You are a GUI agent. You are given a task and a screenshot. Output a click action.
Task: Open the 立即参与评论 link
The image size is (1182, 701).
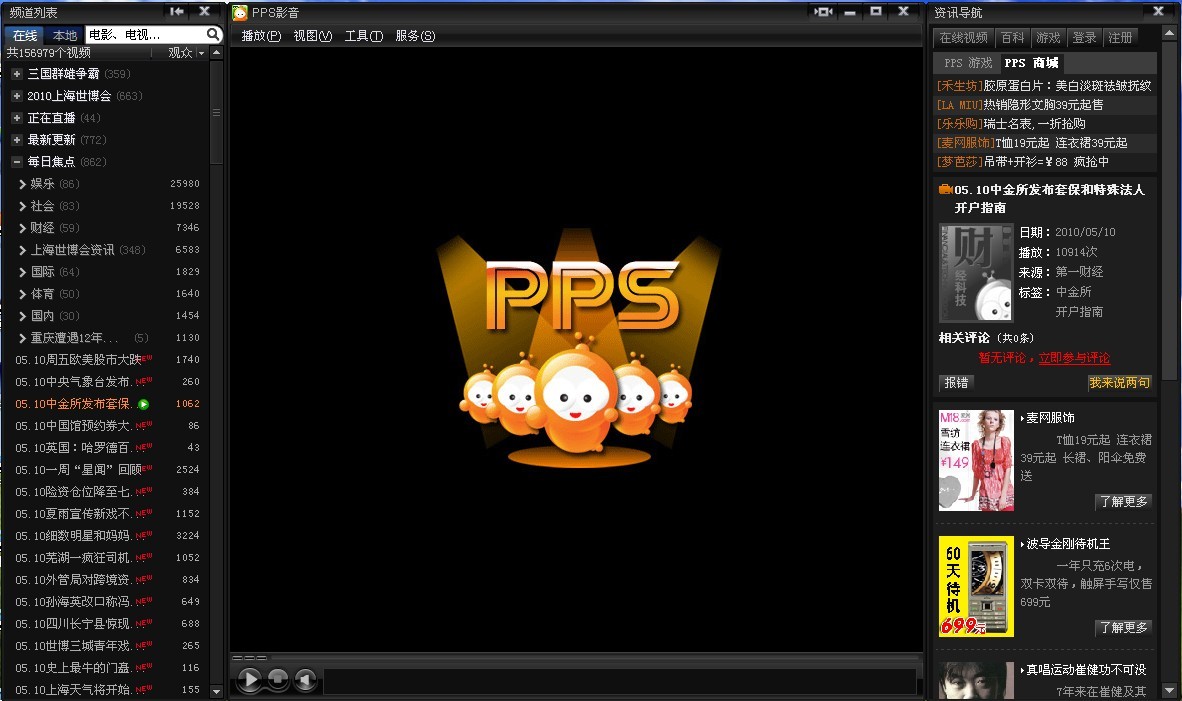coord(1074,358)
